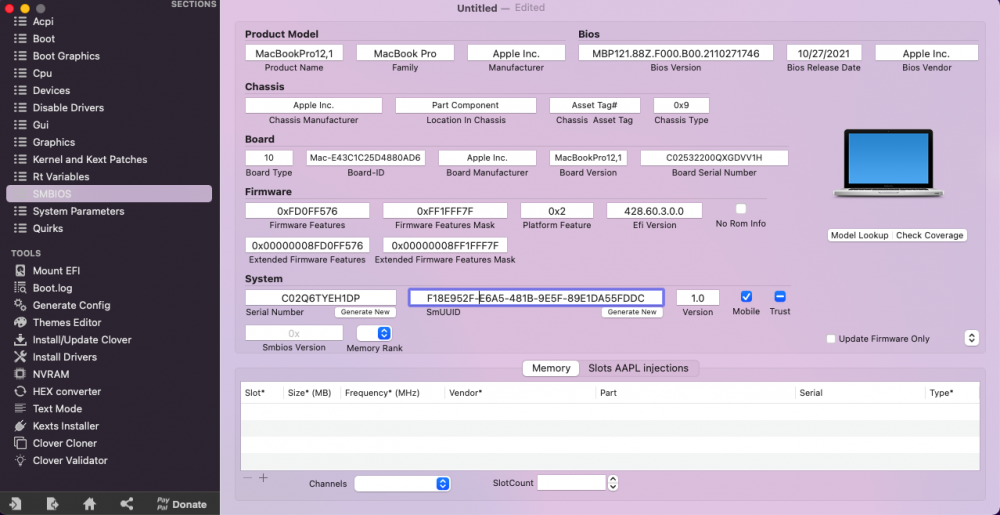Click the export config icon in bottom bar
The image size is (1000, 515).
(52, 504)
